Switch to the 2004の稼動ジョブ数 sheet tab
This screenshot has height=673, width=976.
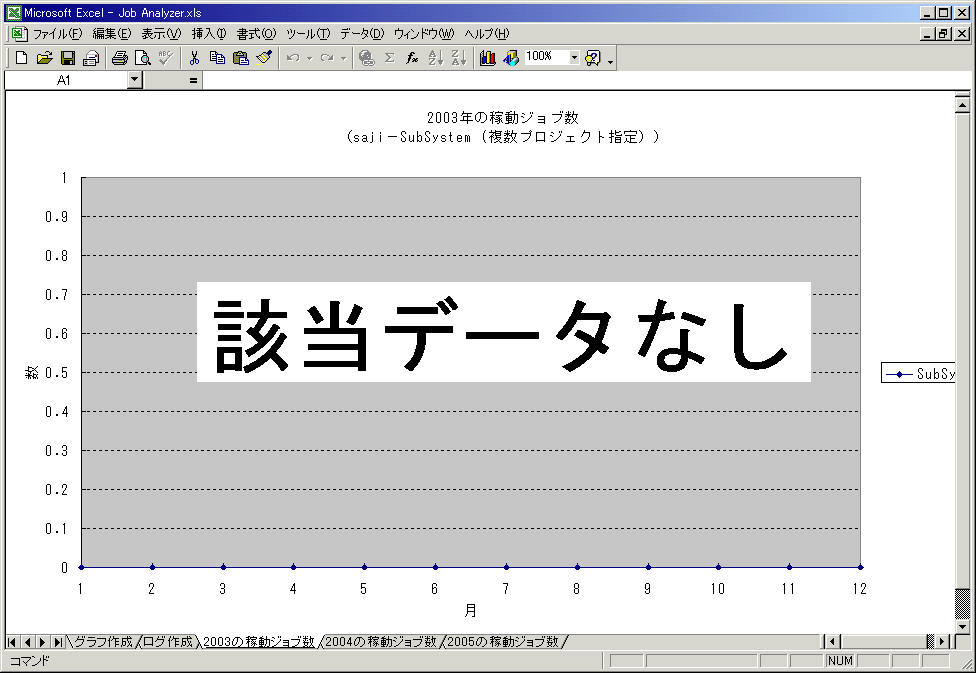coord(381,642)
